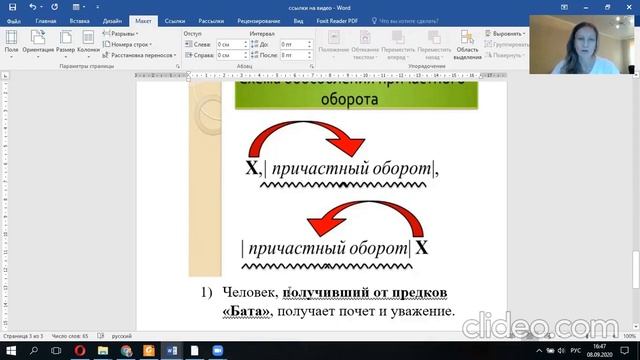Switch to the Вставка tab
The height and width of the screenshot is (360, 640).
[79, 21]
